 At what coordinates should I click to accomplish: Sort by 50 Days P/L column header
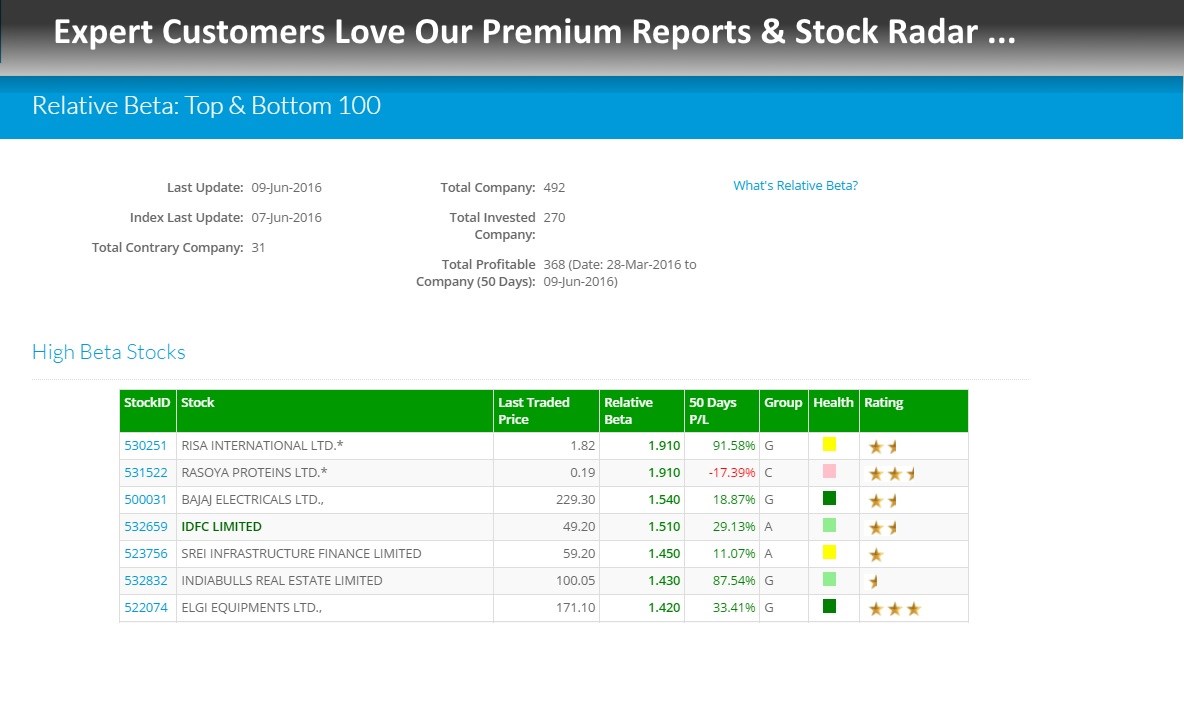[x=712, y=411]
